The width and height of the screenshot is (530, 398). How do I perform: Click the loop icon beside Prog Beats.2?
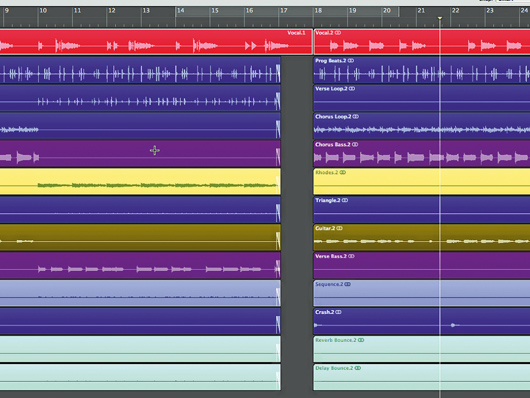(x=351, y=61)
